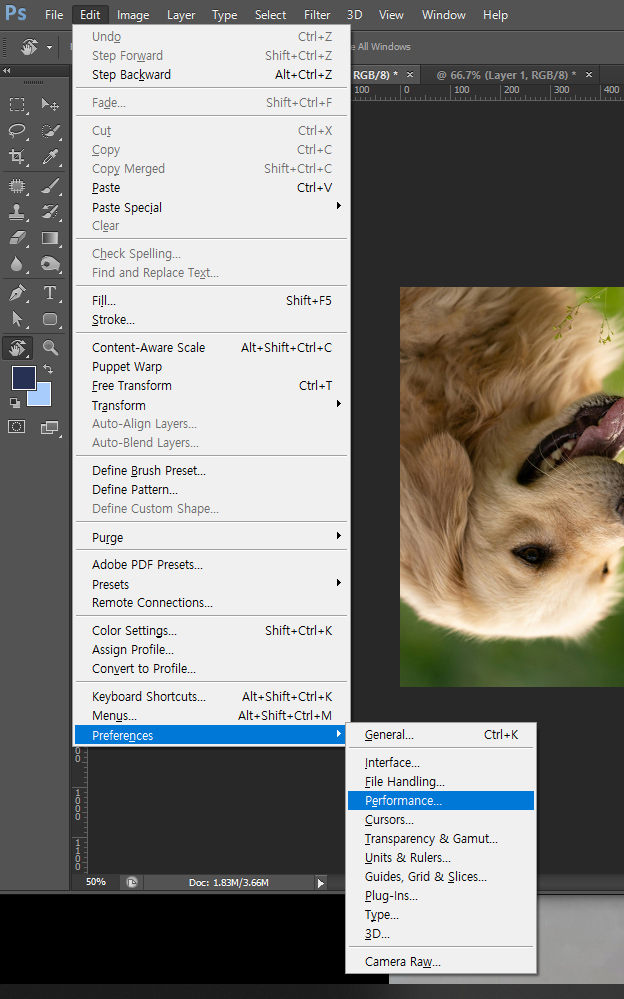Select the Lasso tool
624x999 pixels.
pos(17,131)
